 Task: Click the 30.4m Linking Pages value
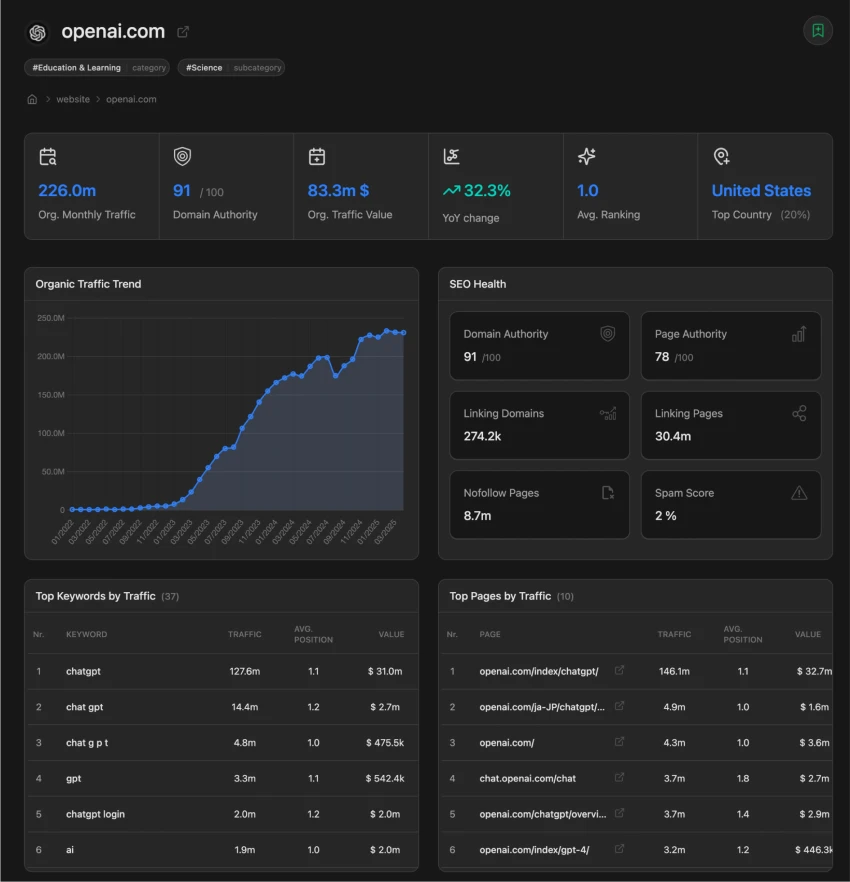[x=673, y=436]
